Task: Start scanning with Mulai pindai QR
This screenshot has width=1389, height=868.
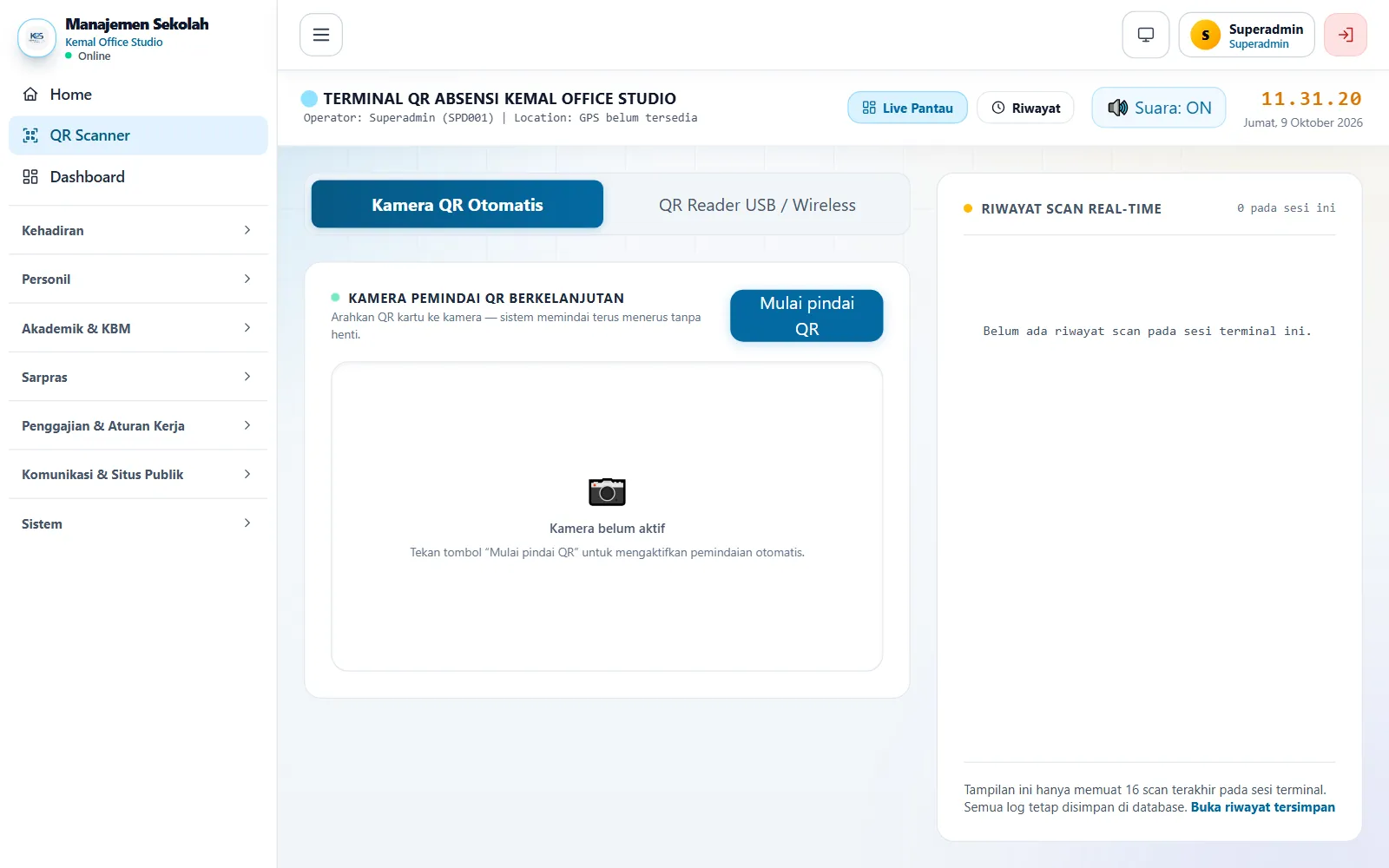Action: click(806, 316)
